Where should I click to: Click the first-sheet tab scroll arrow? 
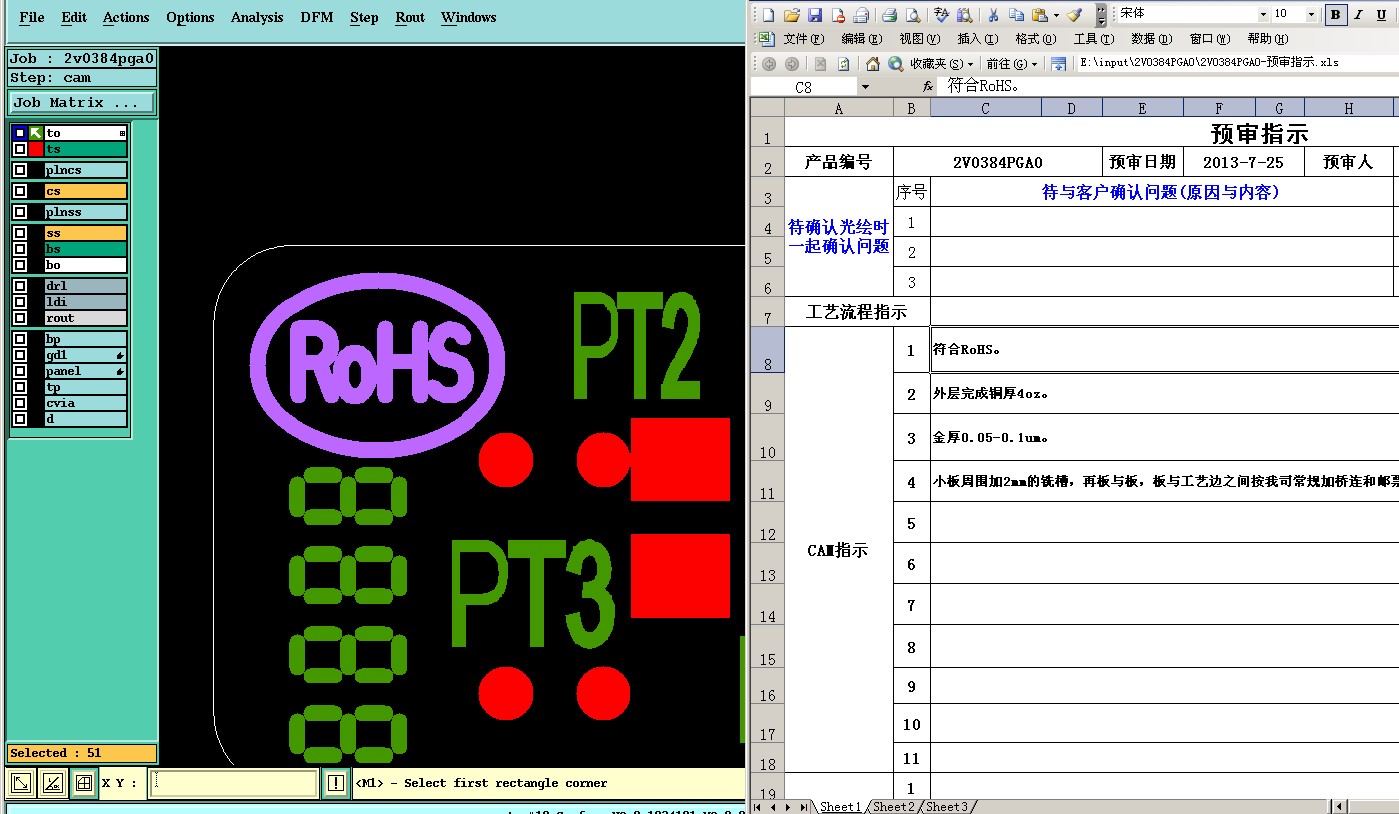(758, 806)
